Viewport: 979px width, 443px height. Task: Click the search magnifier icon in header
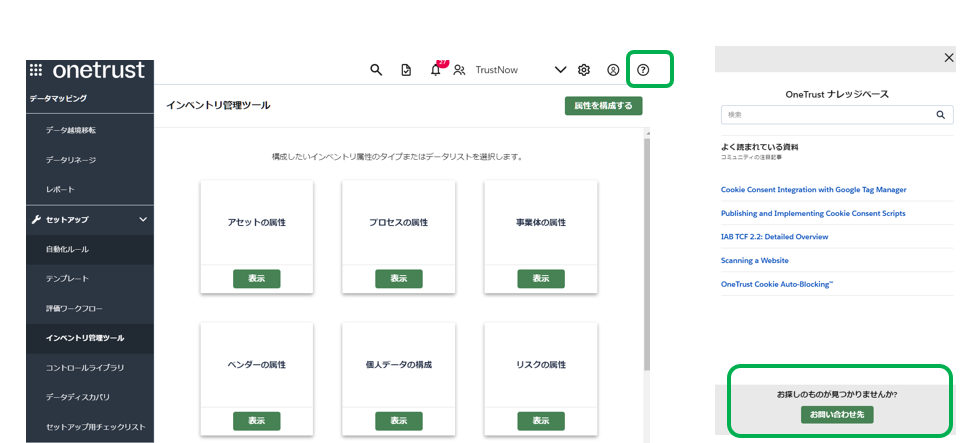click(376, 70)
